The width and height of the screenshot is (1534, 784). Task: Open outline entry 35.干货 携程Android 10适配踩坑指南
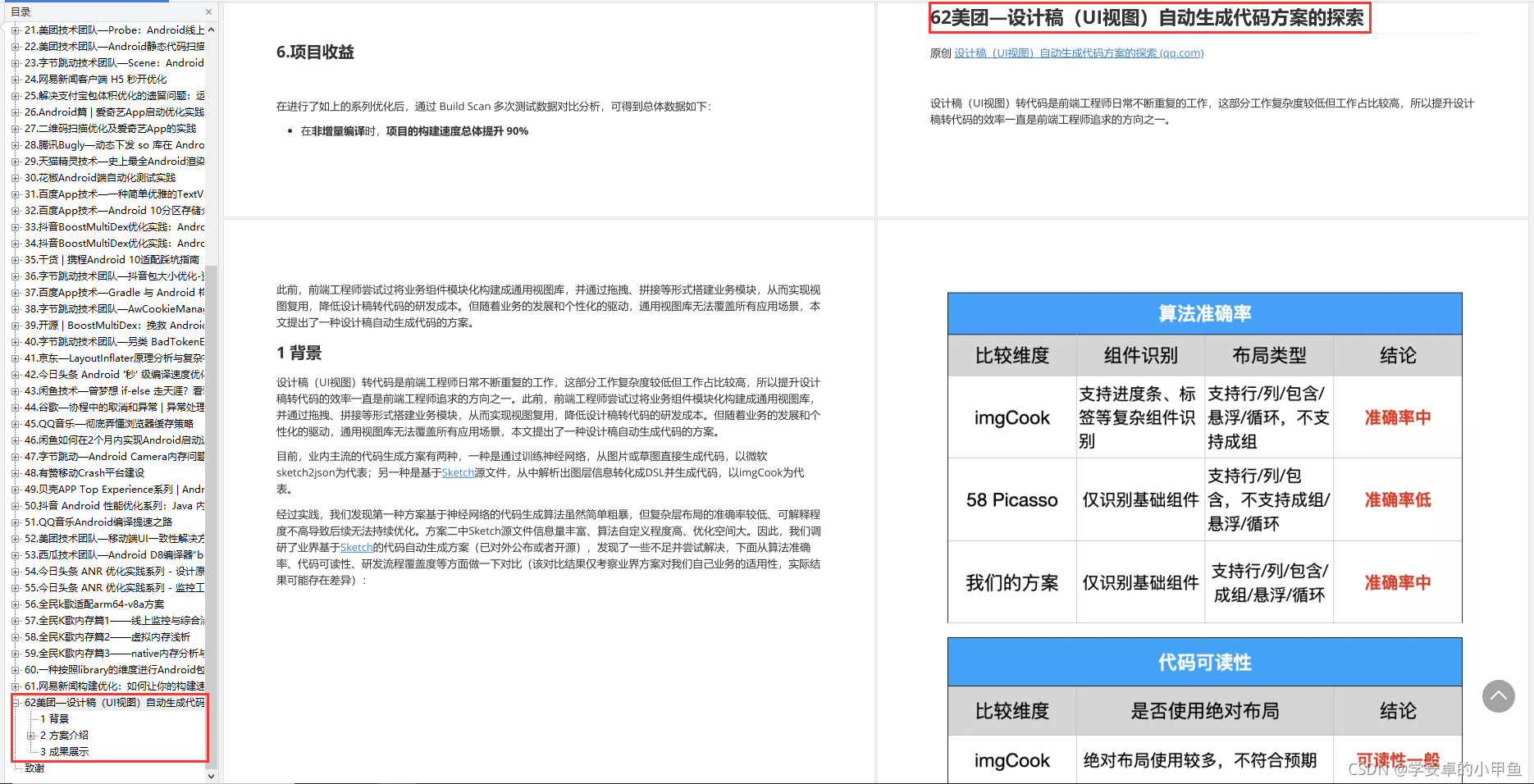point(112,260)
